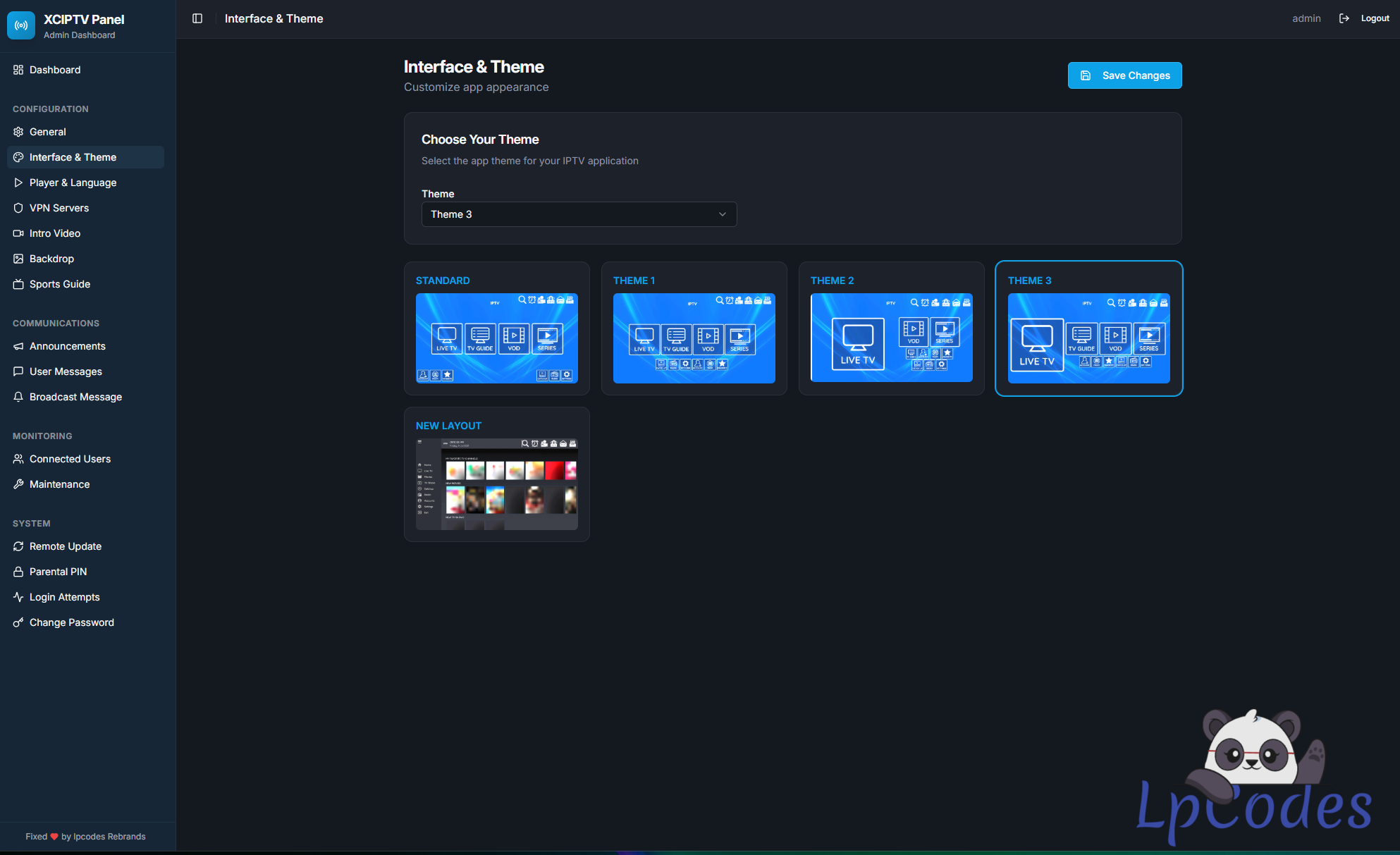
Task: Open the Theme dropdown
Action: coord(578,214)
